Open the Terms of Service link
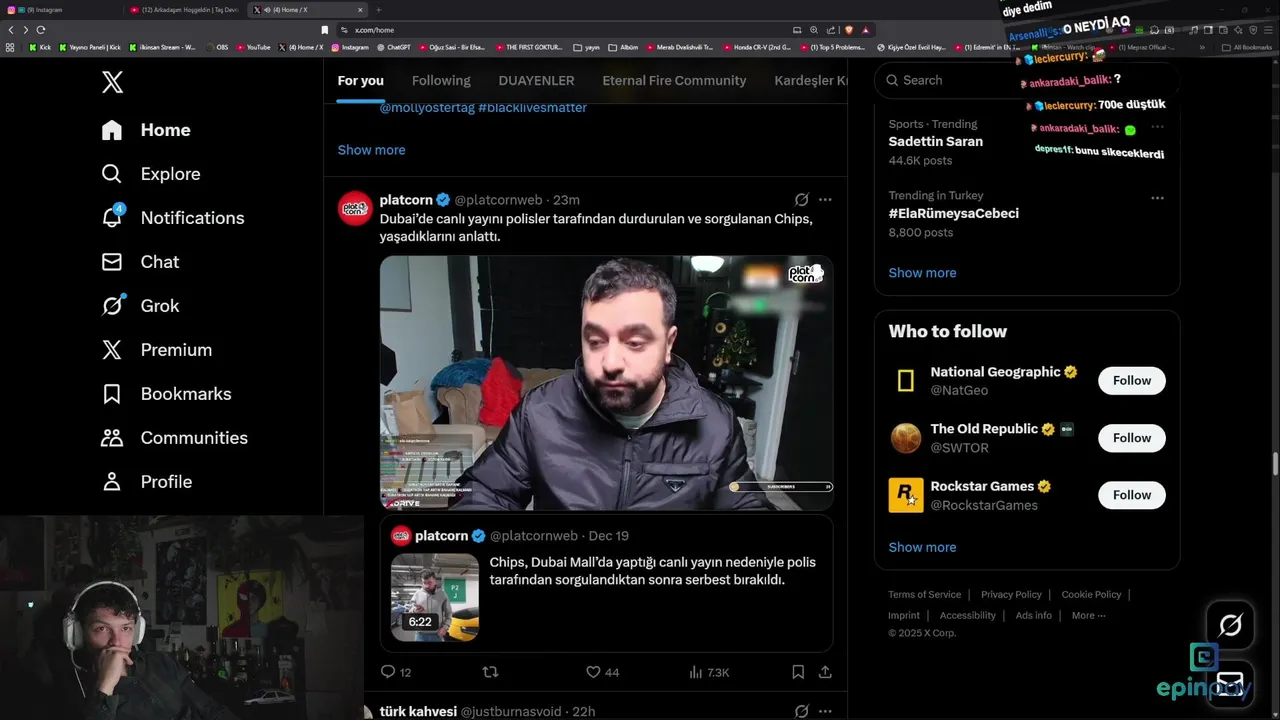 pos(924,594)
